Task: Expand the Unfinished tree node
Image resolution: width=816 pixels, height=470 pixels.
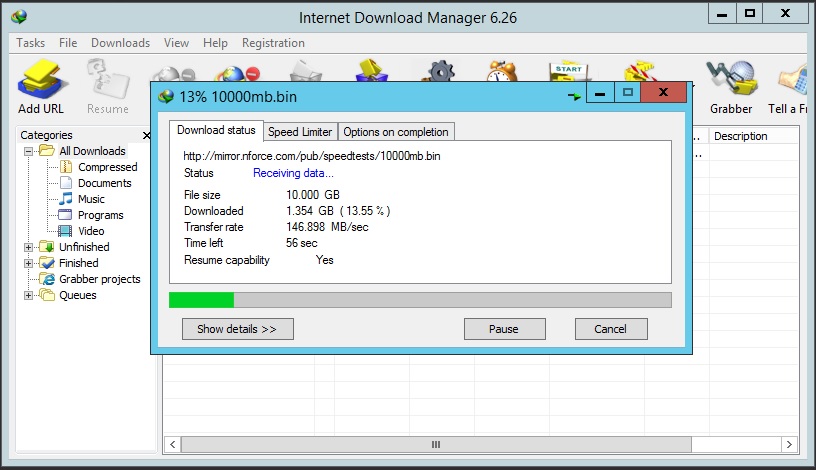Action: tap(29, 247)
